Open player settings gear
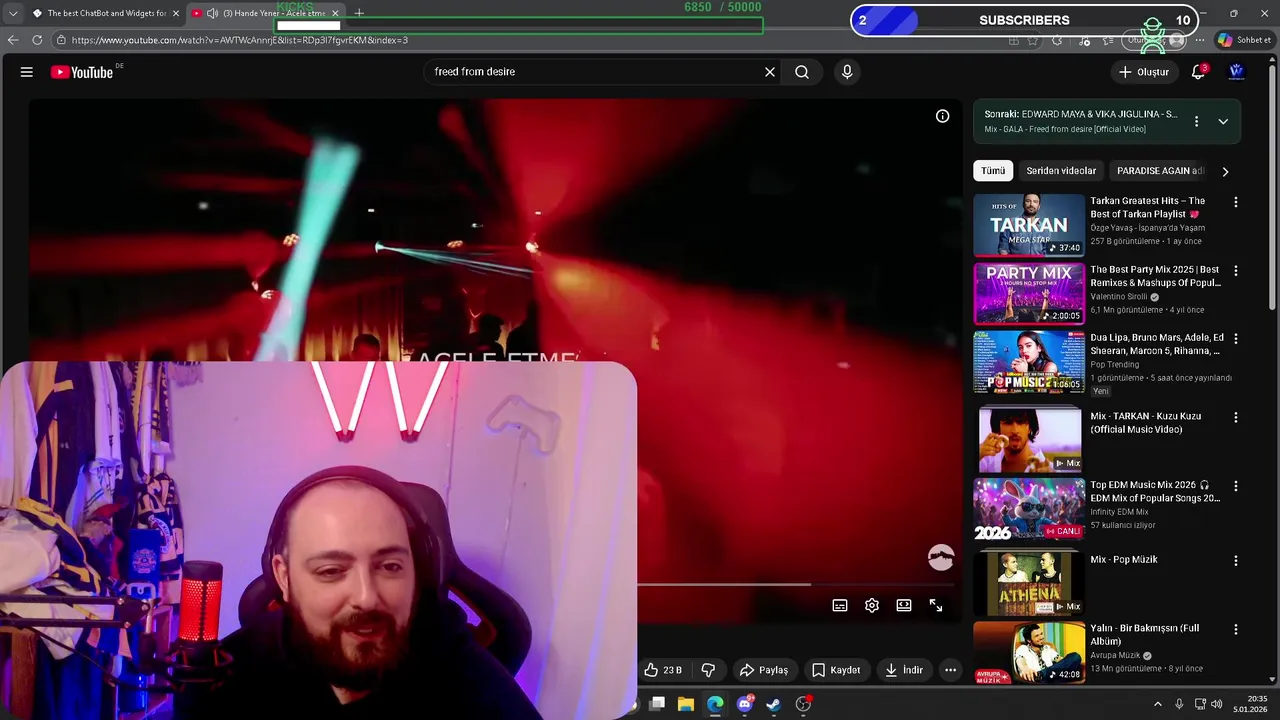Viewport: 1280px width, 720px height. pyautogui.click(x=872, y=605)
